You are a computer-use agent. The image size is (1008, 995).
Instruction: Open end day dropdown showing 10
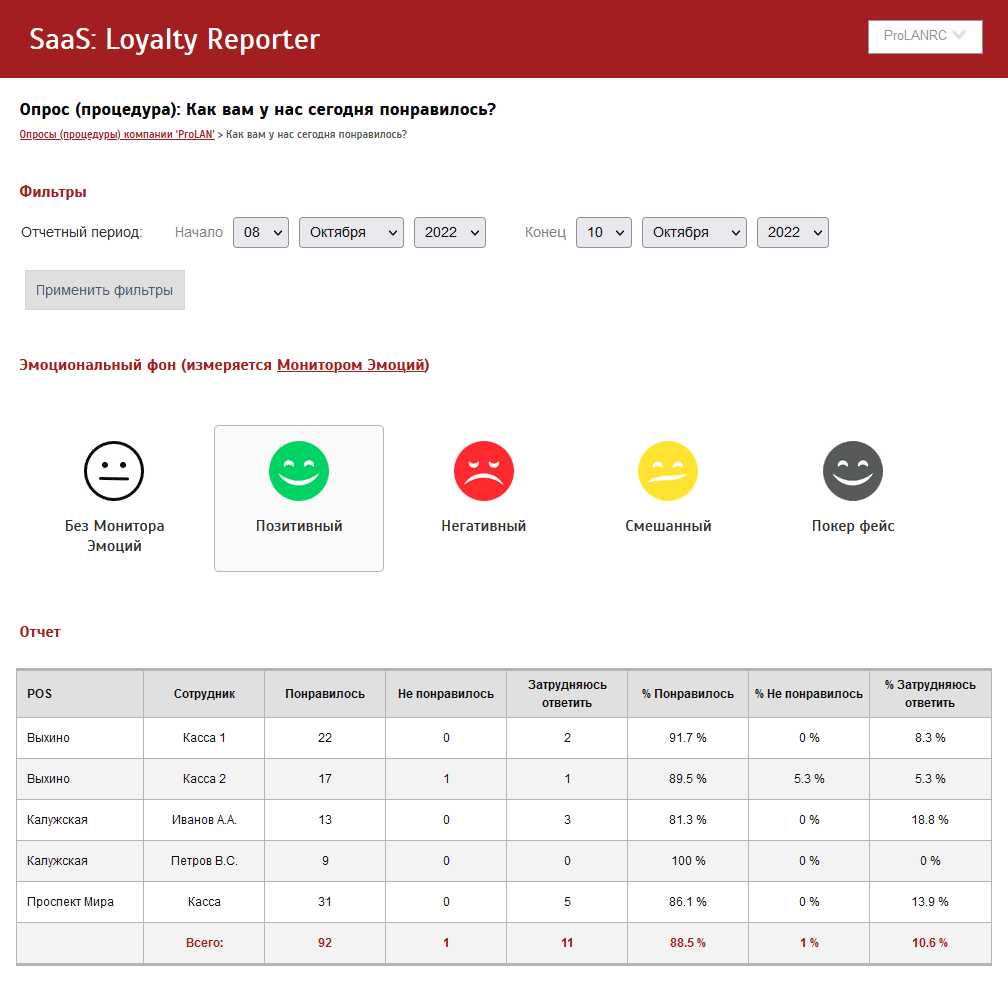pos(604,232)
